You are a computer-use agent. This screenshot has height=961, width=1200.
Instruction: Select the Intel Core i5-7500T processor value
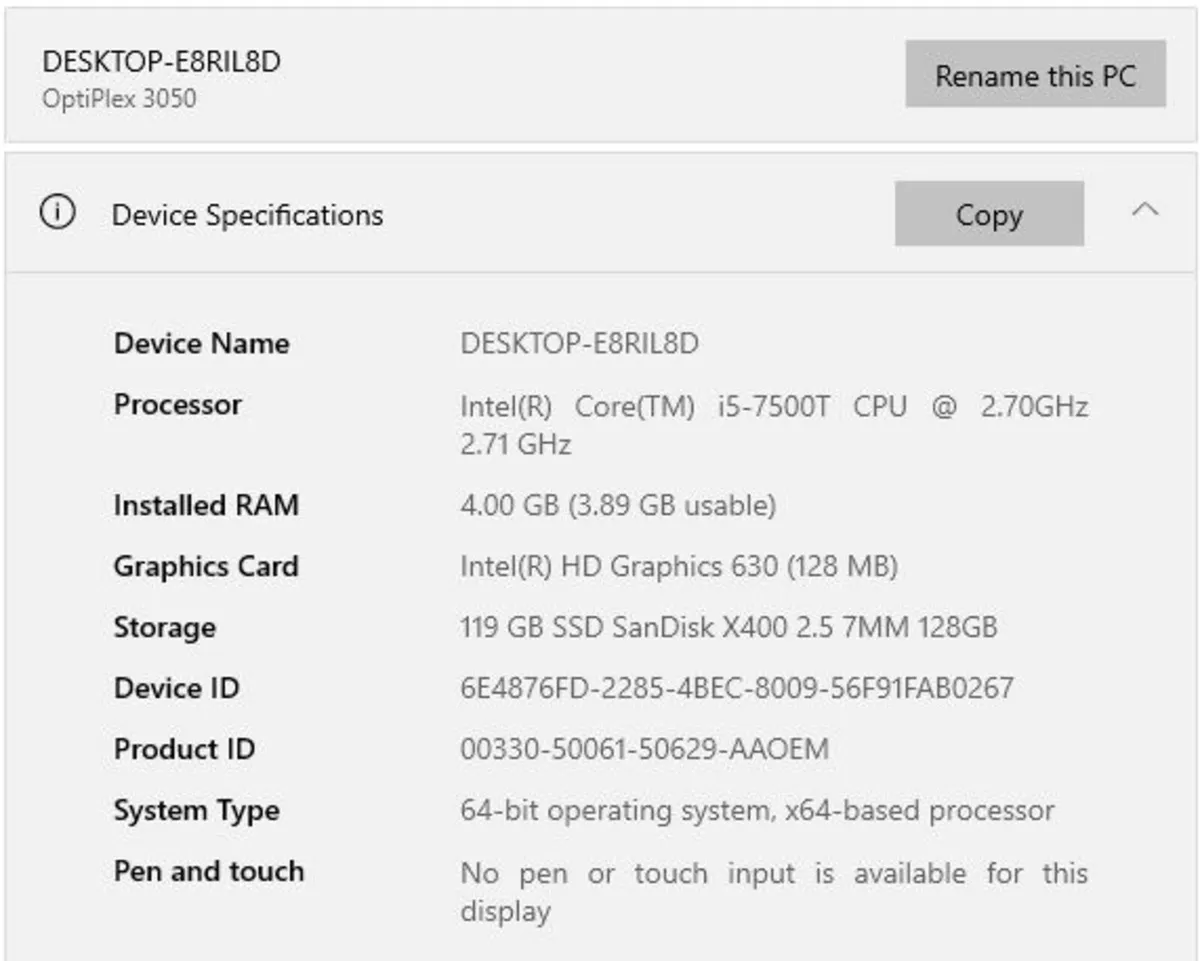774,425
